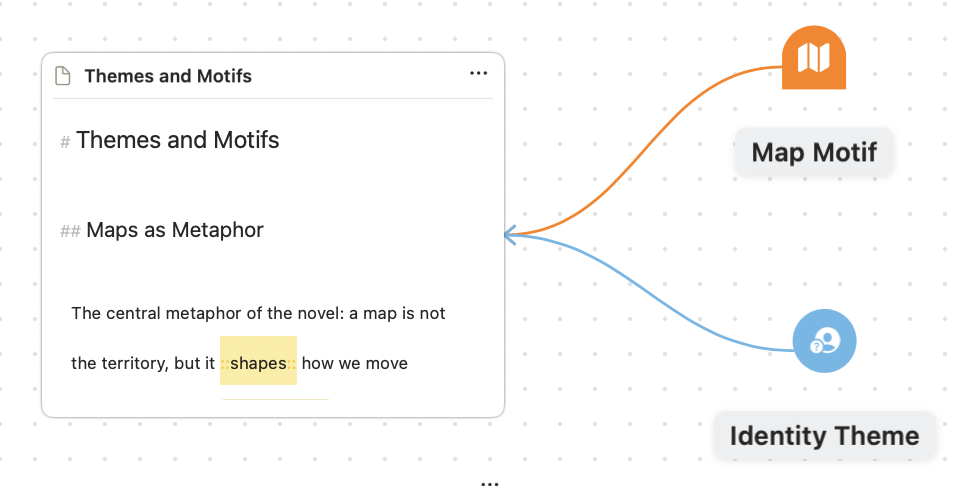Viewport: 954px width, 486px height.
Task: Open the card's three-dot options menu
Action: click(x=478, y=75)
